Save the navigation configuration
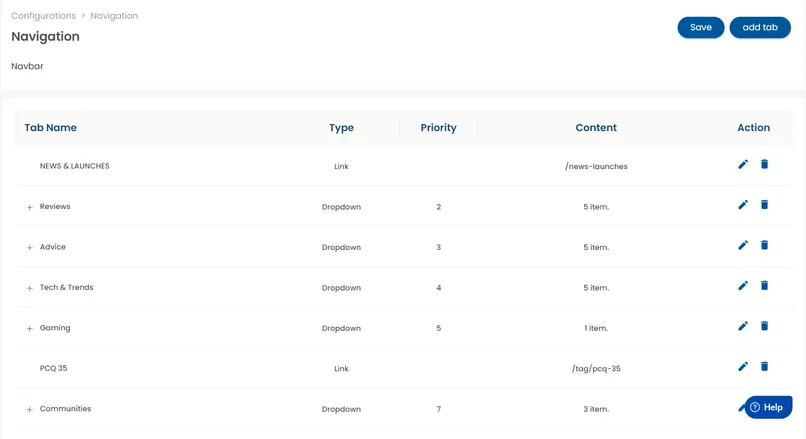Screen dimensions: 806x439 (x=700, y=28)
